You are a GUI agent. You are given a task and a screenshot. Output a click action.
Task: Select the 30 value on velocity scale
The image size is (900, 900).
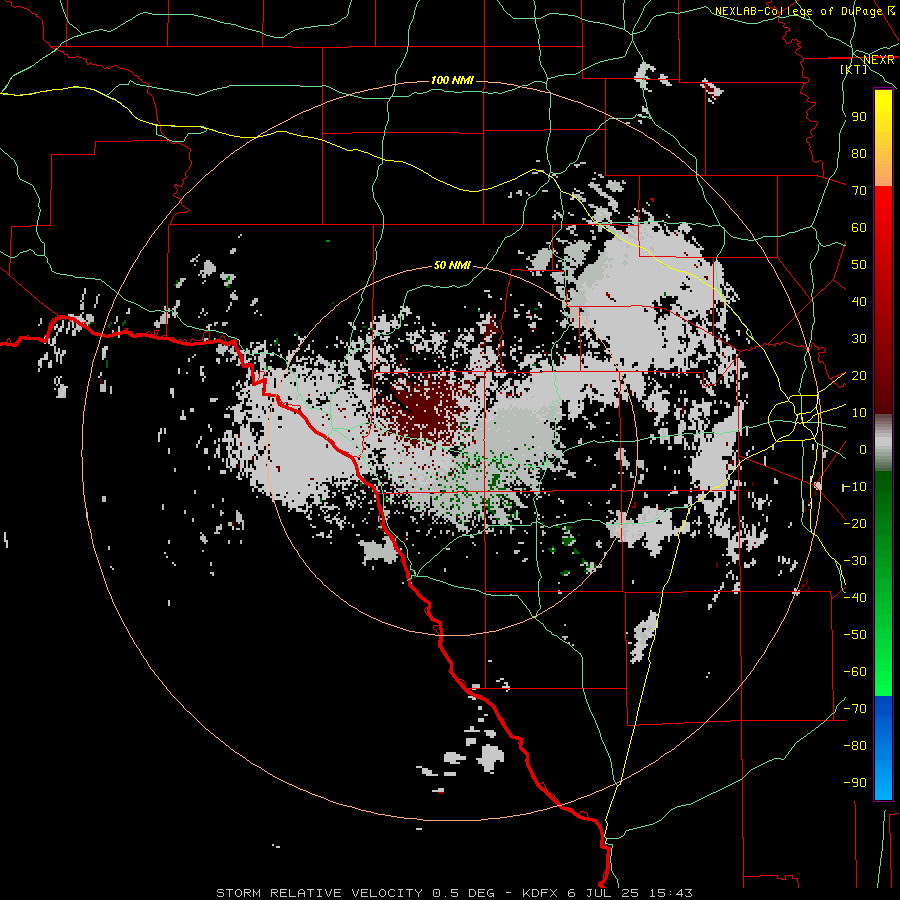point(859,339)
